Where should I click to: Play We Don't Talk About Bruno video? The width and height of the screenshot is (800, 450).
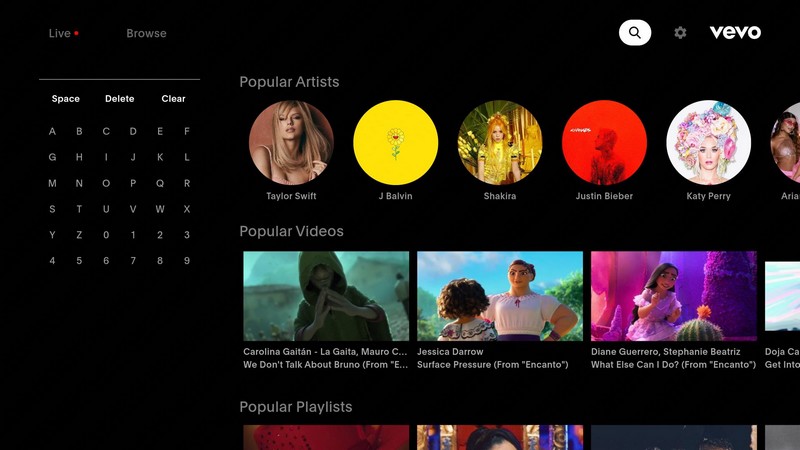(x=326, y=296)
